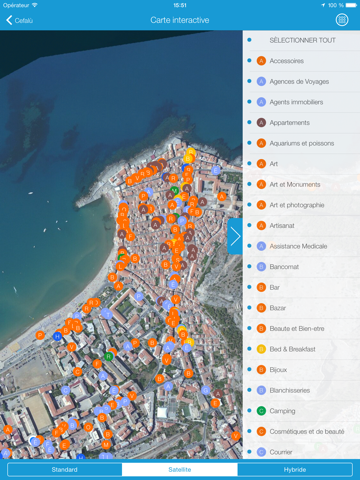Click the Aquariums et poissons icon

[x=261, y=143]
